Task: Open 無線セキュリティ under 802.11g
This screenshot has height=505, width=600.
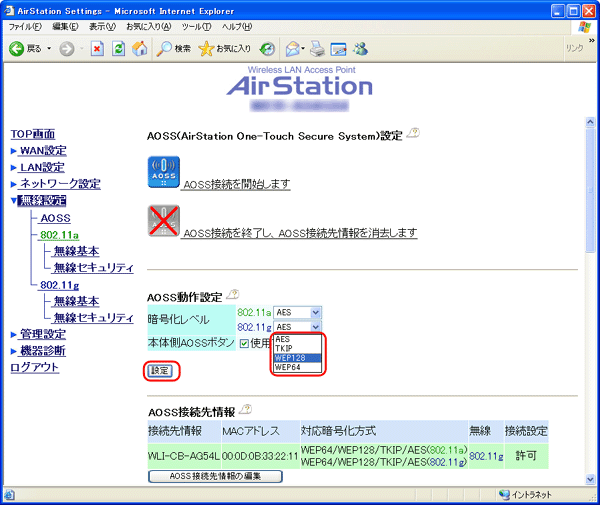Action: click(94, 318)
